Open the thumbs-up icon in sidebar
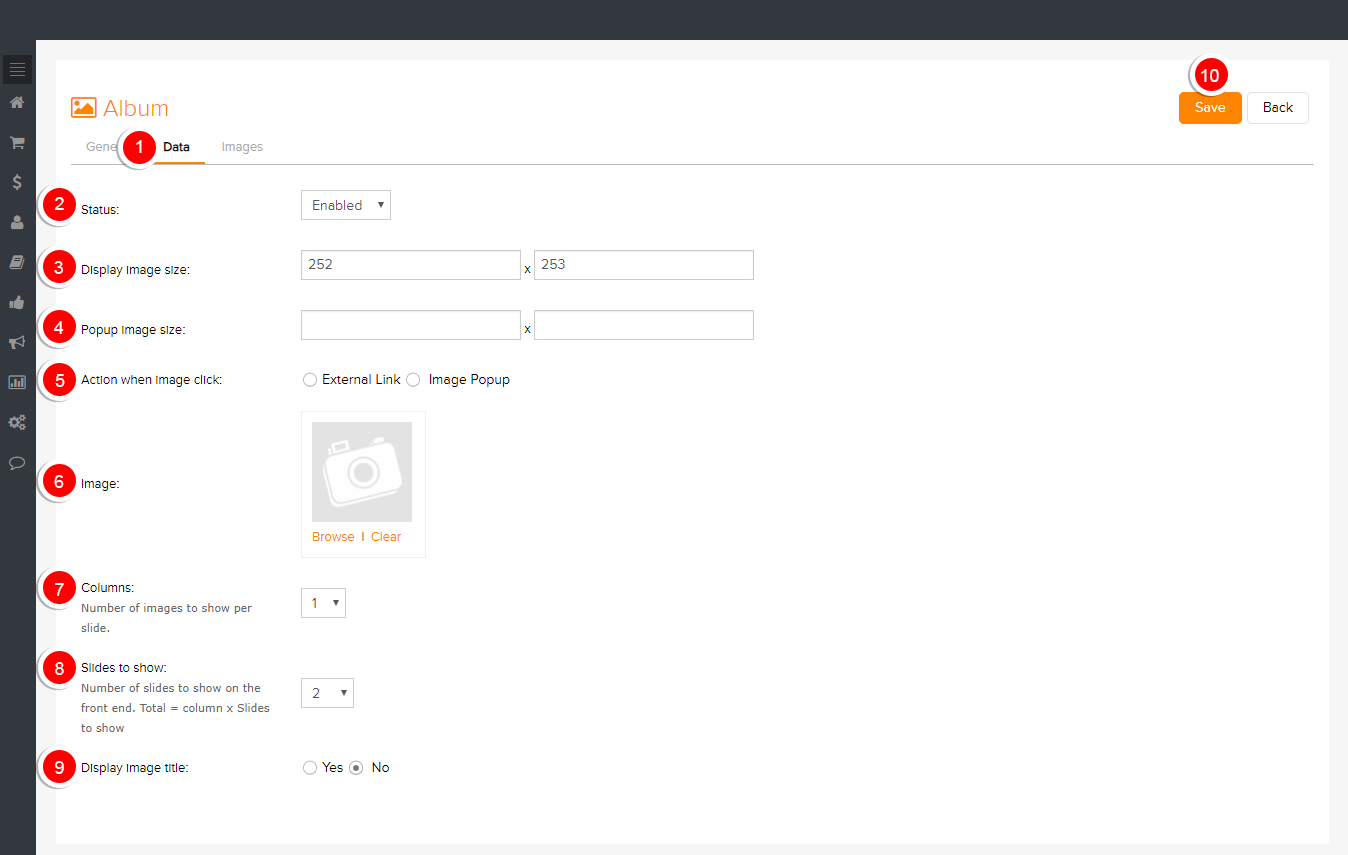 click(x=17, y=302)
